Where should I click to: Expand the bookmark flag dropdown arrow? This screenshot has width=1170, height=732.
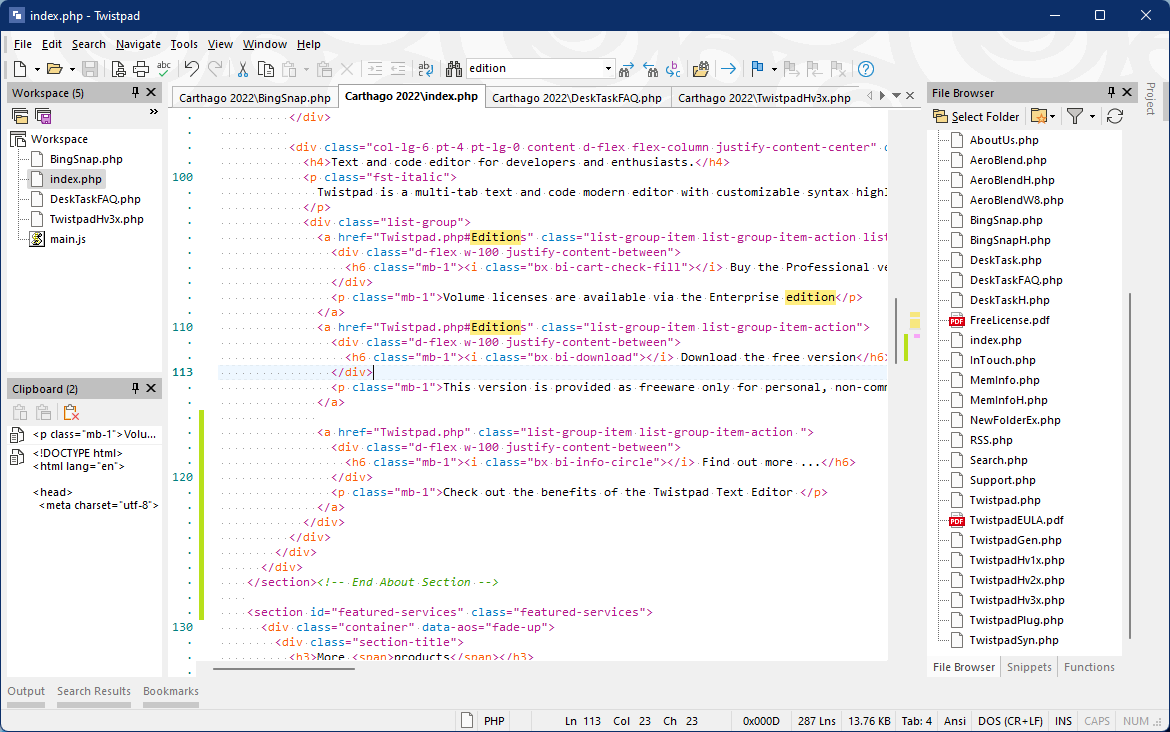pyautogui.click(x=773, y=69)
